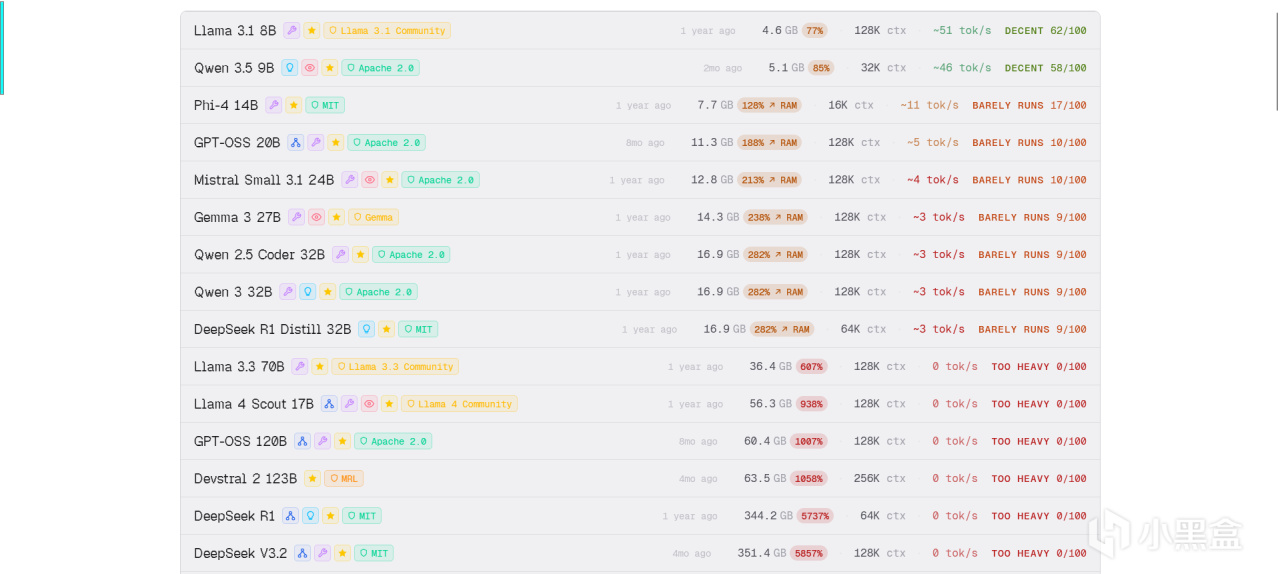1280x574 pixels.
Task: Click the MRL license badge on Devstral 2 123B
Action: (x=344, y=479)
